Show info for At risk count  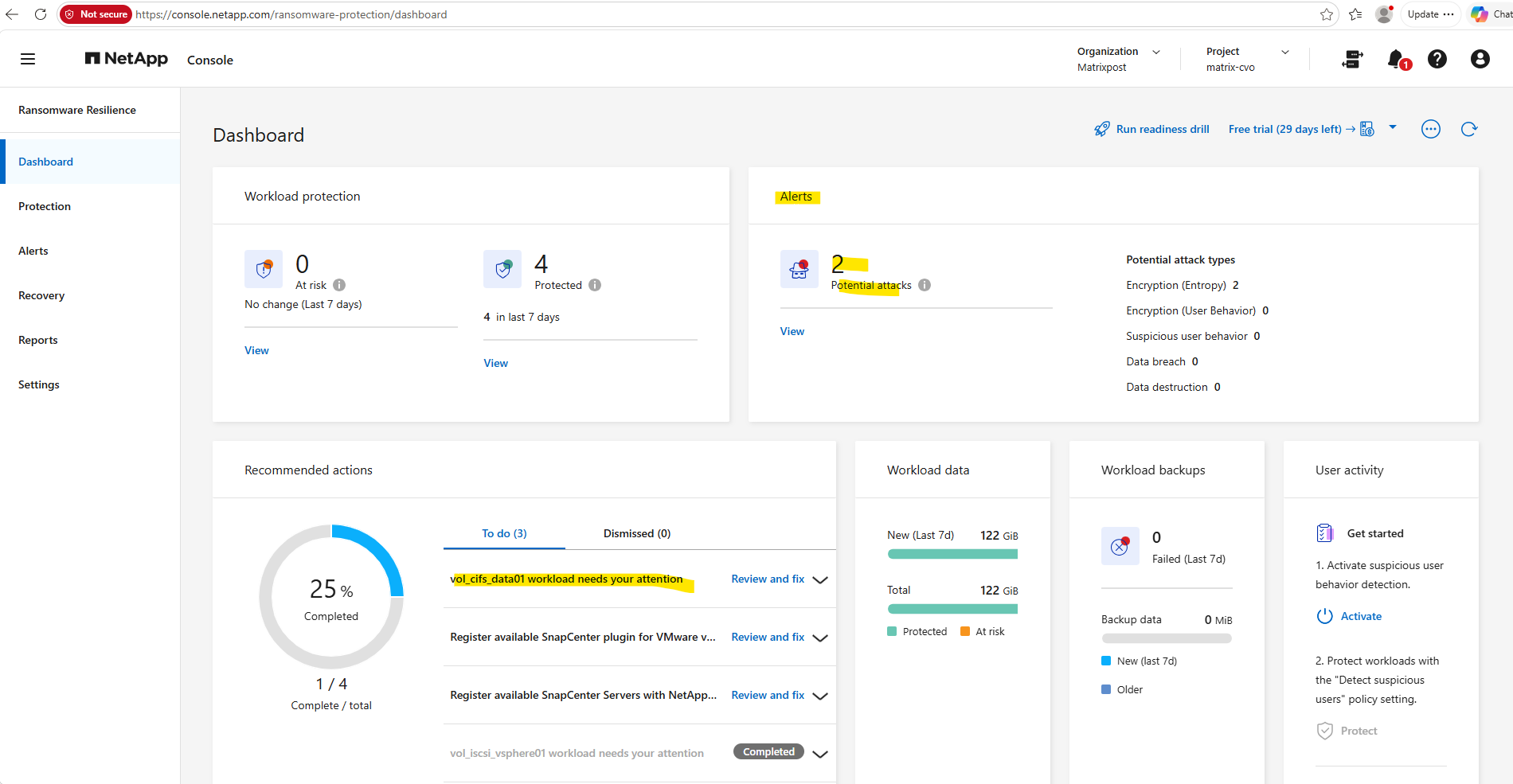(x=339, y=285)
